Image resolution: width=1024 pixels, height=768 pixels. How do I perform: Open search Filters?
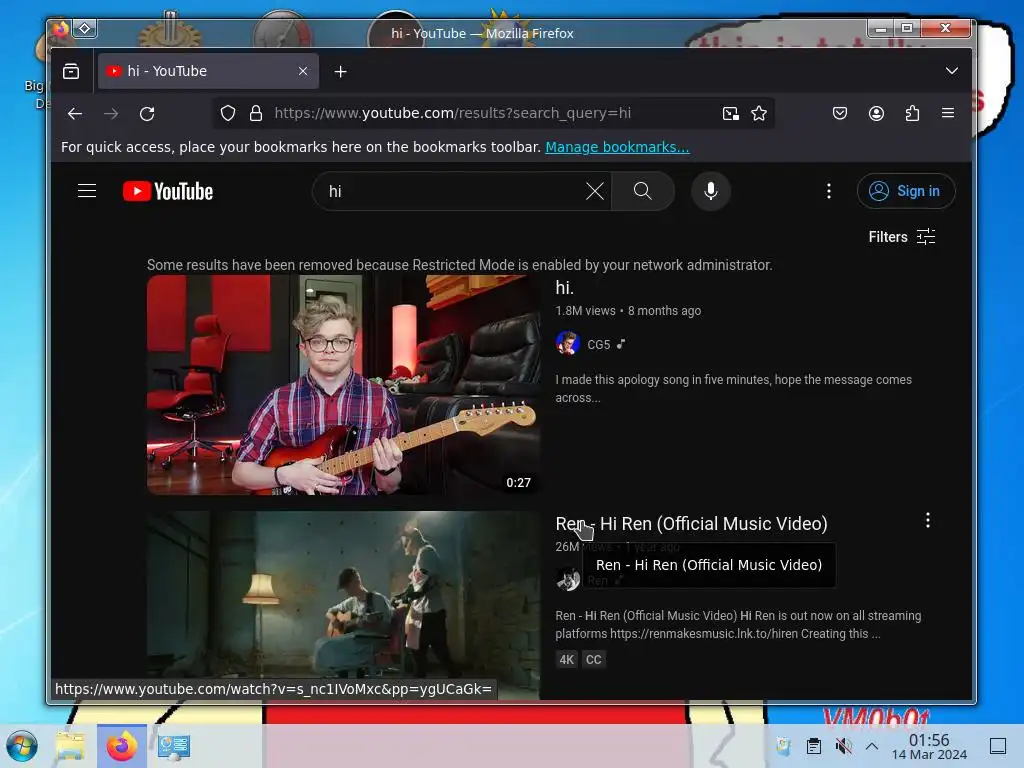pos(902,236)
